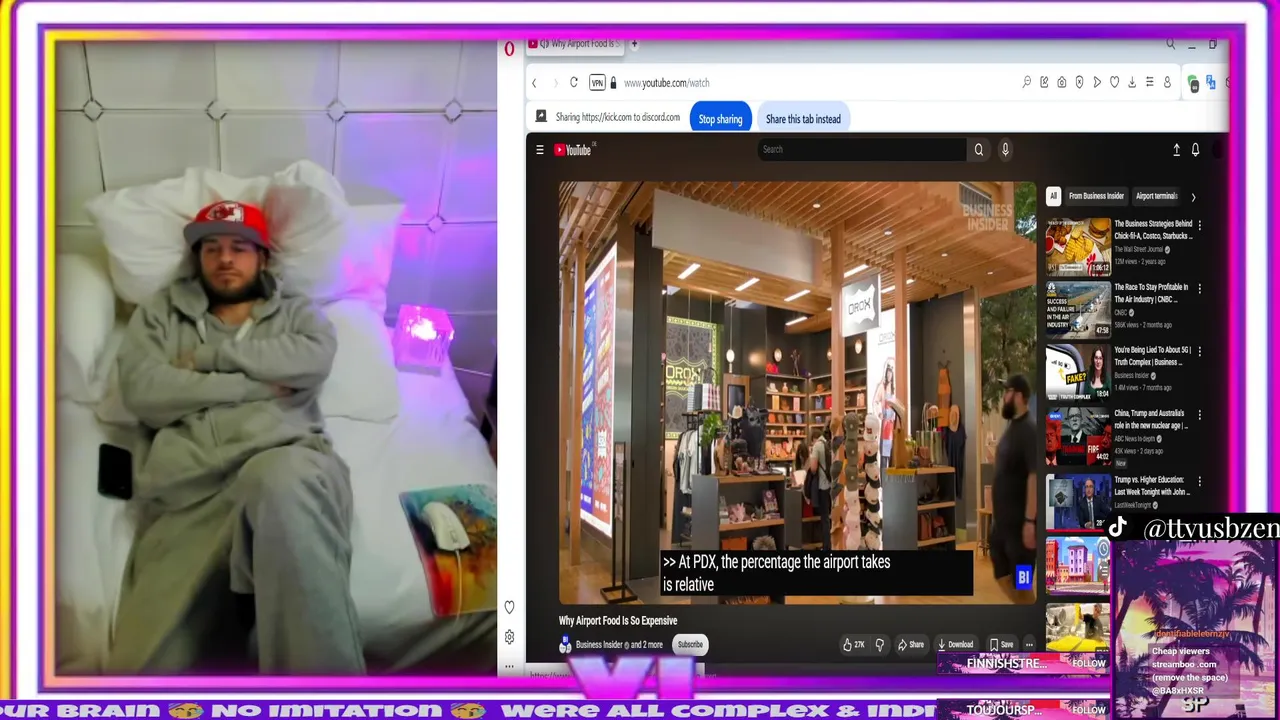Dislike the video with thumbs down
This screenshot has height=720, width=1280.
(x=880, y=645)
